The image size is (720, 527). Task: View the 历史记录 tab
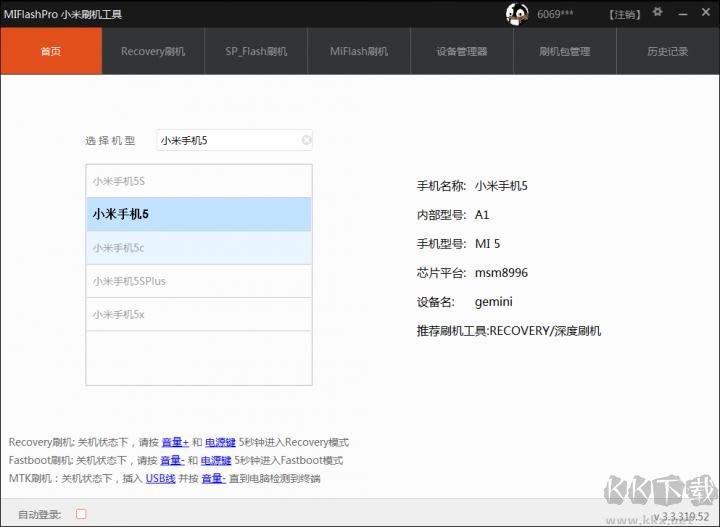668,51
